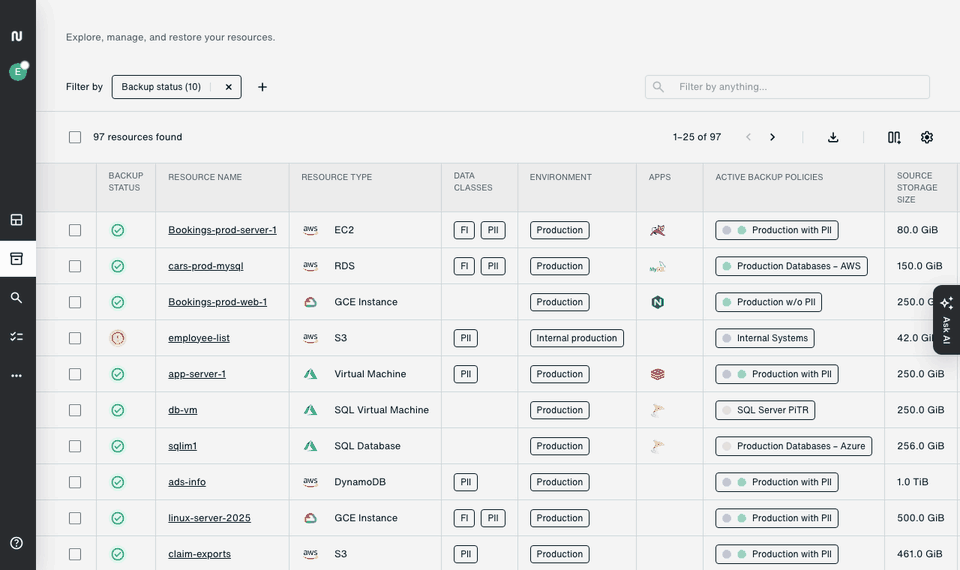Screen dimensions: 960x570
Task: Open the dashboard icon in sidebar
Action: click(17, 220)
